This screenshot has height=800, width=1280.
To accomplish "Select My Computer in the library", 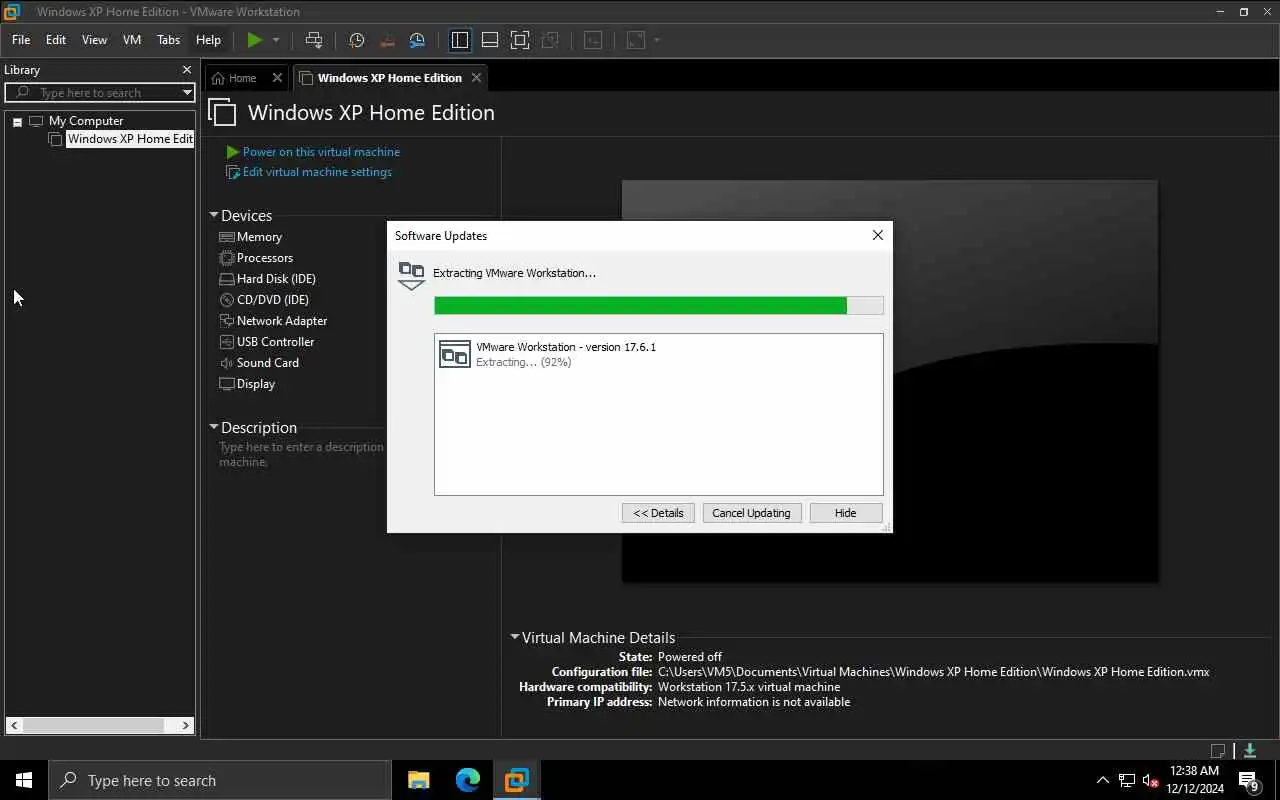I will tap(86, 121).
